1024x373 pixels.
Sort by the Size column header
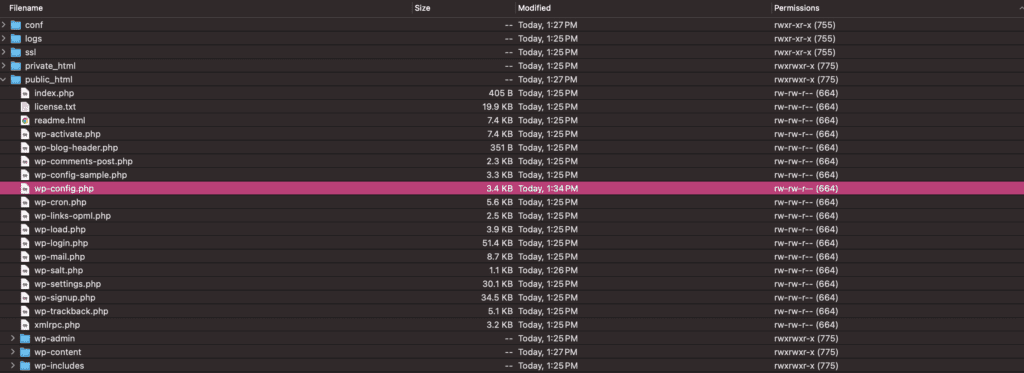click(x=423, y=8)
